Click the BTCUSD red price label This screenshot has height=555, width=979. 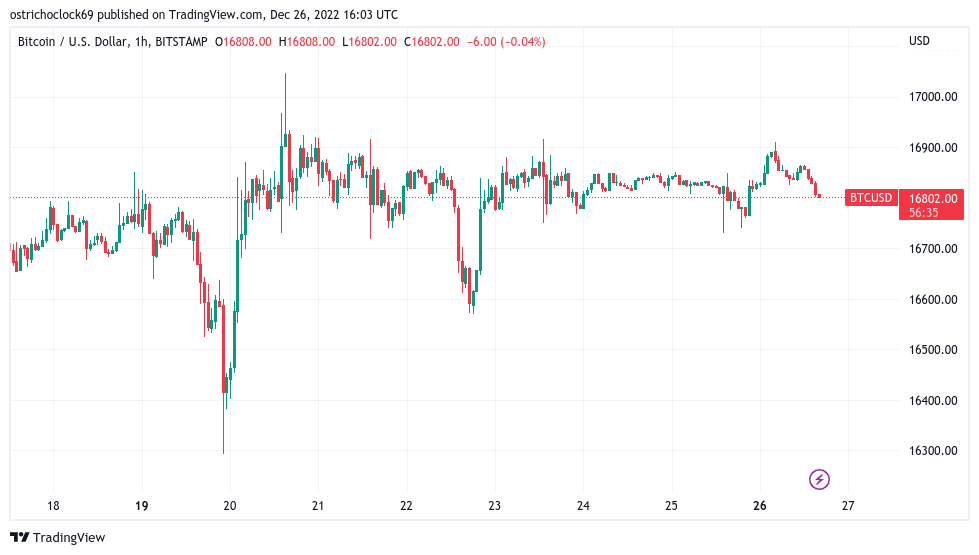[871, 198]
